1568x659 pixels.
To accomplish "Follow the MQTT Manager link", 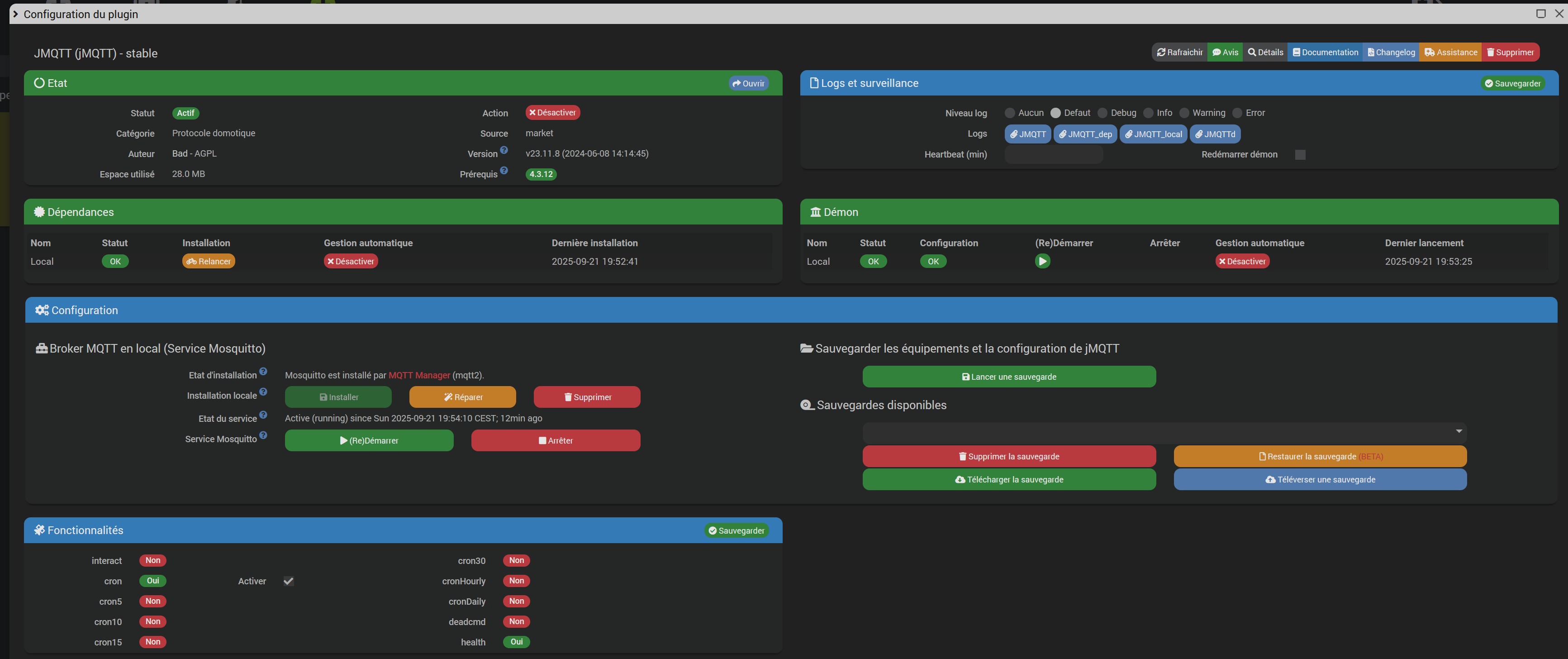I will [419, 375].
